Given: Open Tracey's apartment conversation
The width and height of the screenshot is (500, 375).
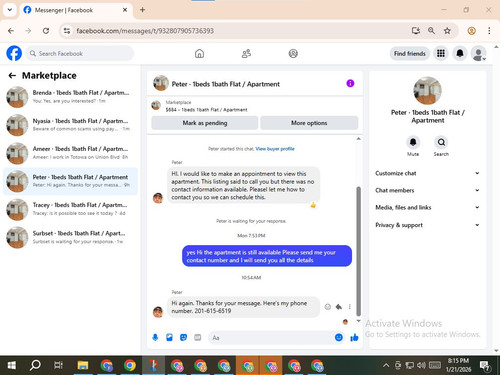Looking at the screenshot, I should pyautogui.click(x=70, y=209).
